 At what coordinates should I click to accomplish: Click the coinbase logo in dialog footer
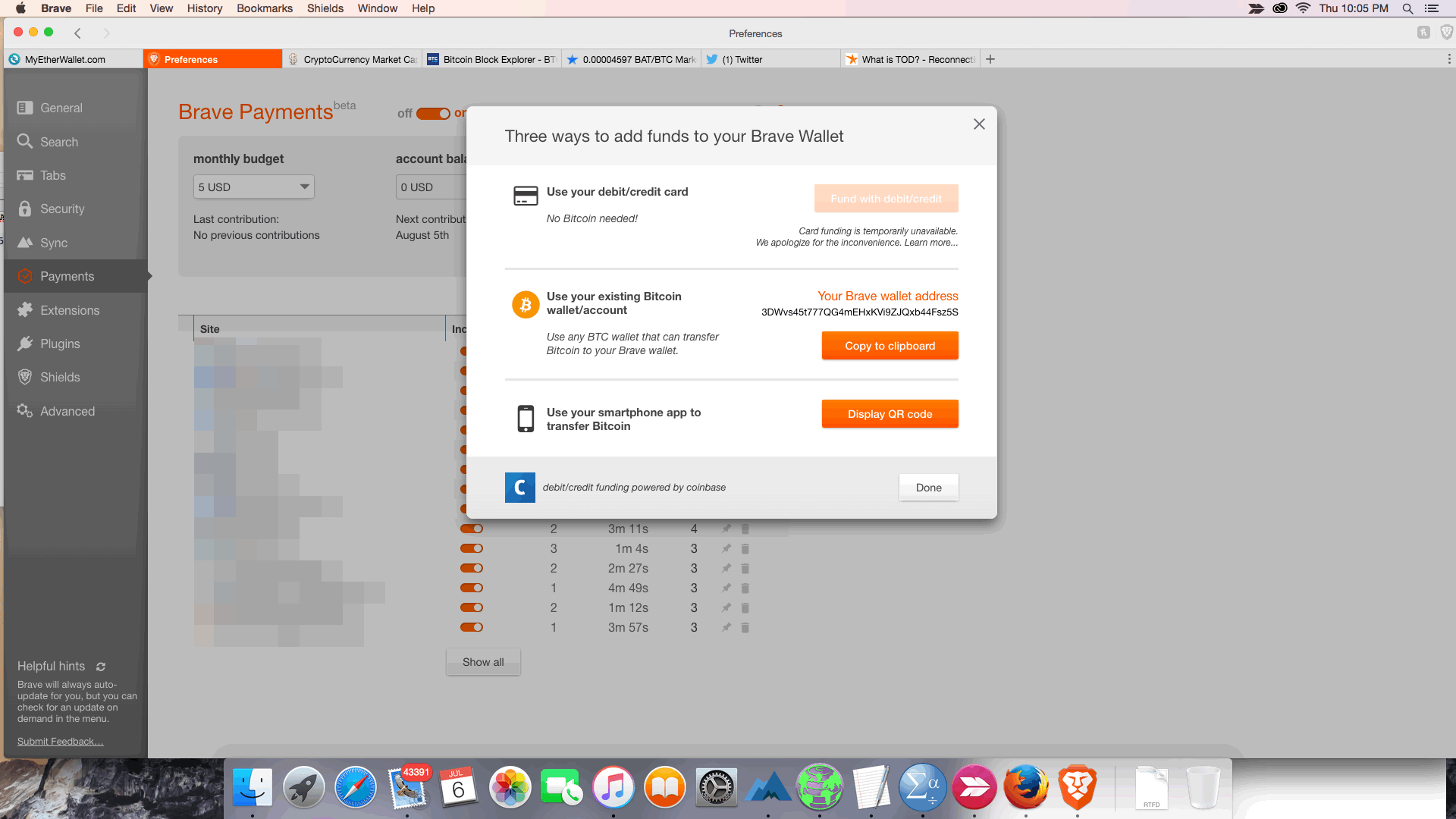click(x=520, y=488)
